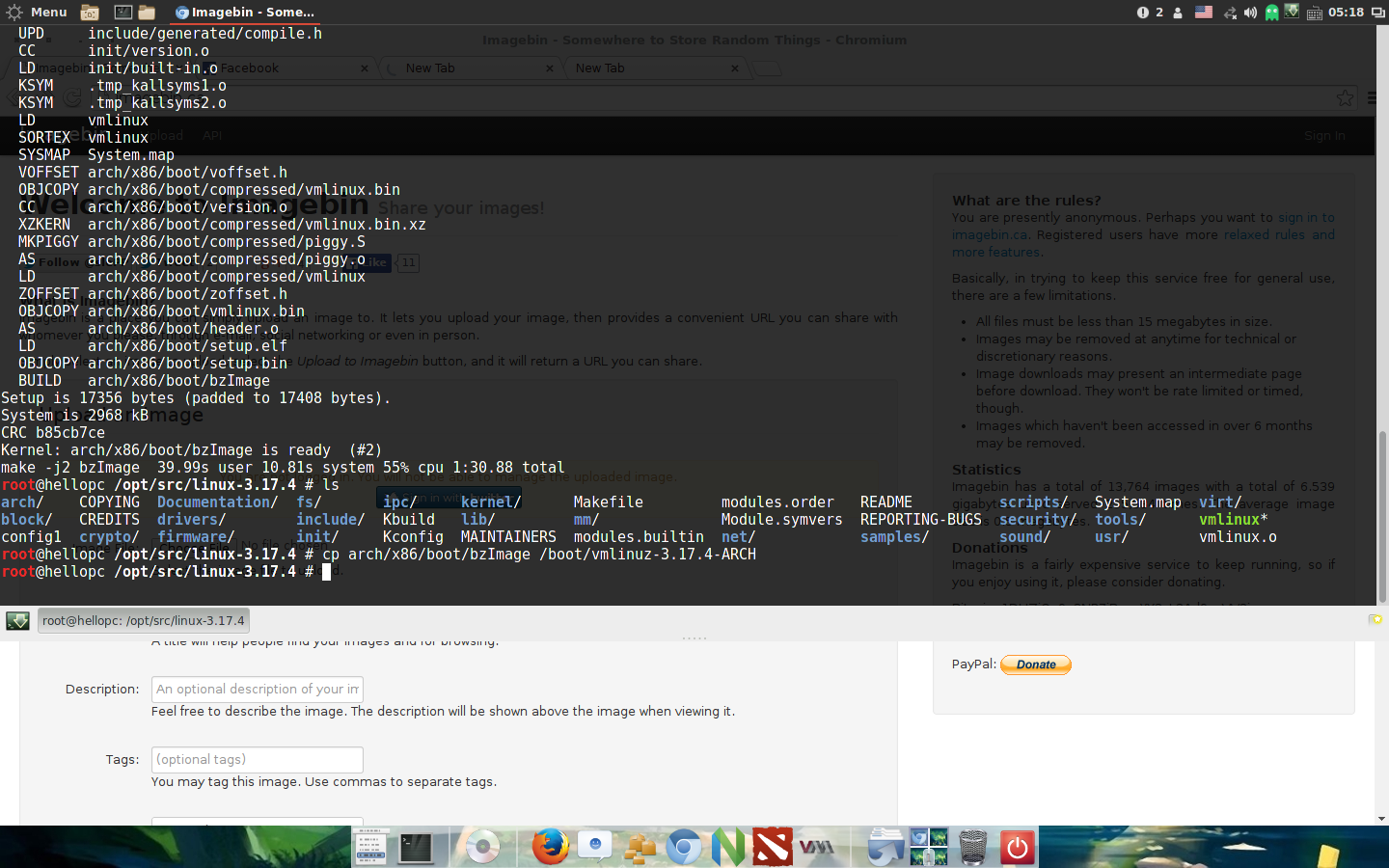1389x868 pixels.
Task: Click the volume speaker icon
Action: pos(1250,13)
